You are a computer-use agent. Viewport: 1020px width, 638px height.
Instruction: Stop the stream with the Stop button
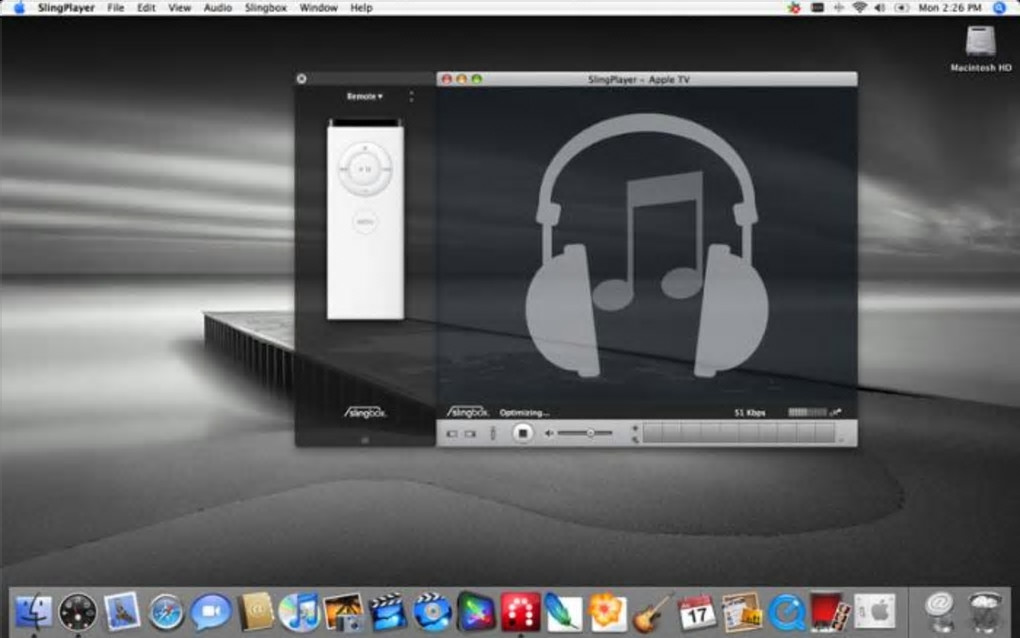[522, 433]
